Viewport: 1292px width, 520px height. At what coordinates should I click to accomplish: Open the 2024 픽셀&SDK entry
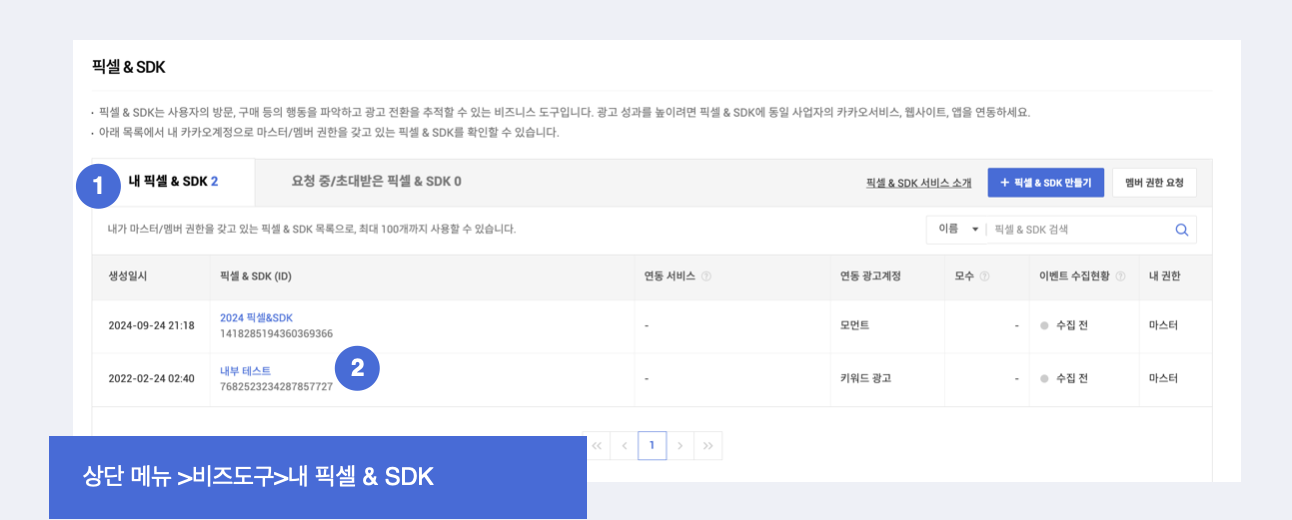point(256,318)
